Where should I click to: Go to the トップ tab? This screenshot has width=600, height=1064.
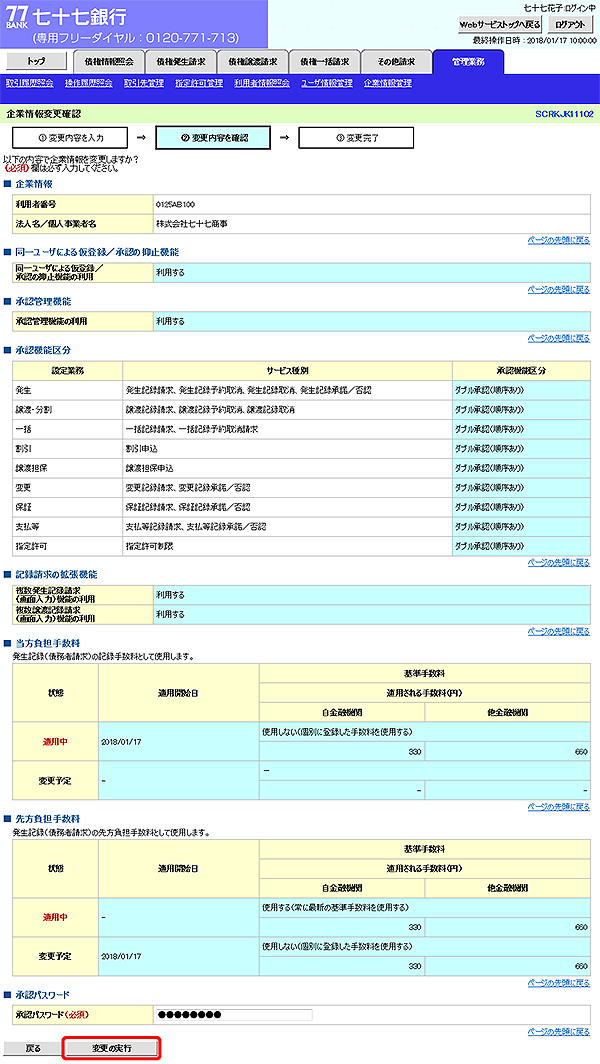point(37,61)
